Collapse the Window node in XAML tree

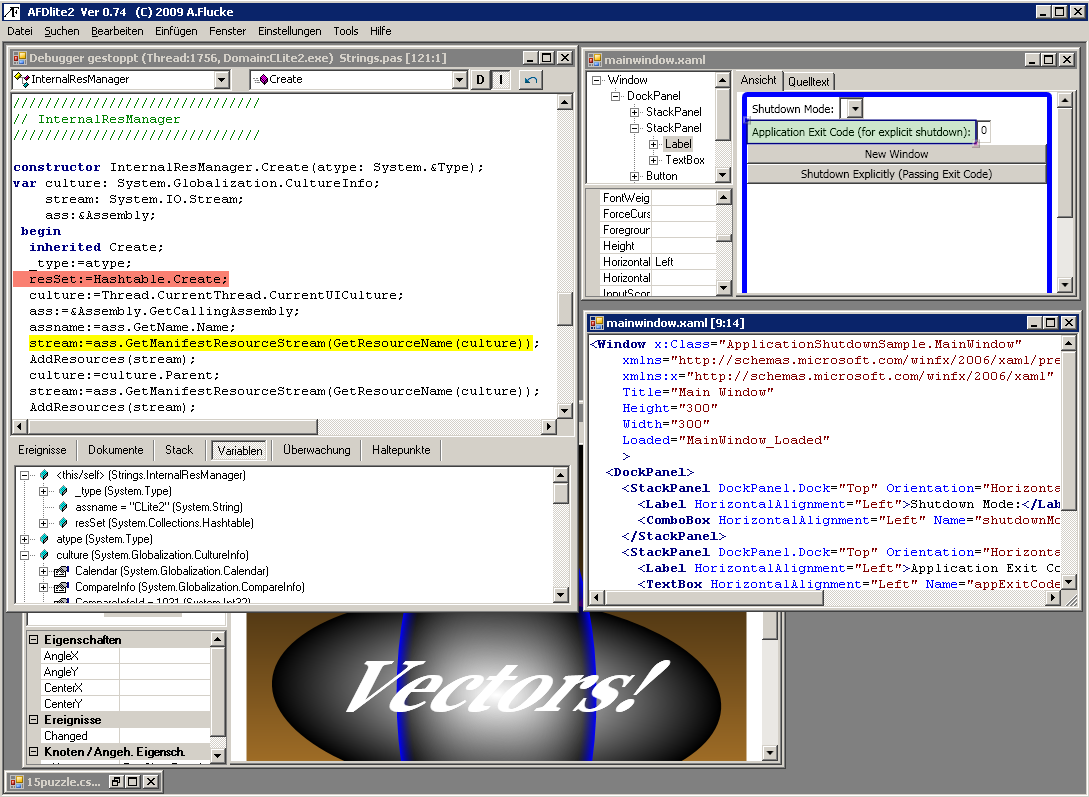[x=597, y=81]
